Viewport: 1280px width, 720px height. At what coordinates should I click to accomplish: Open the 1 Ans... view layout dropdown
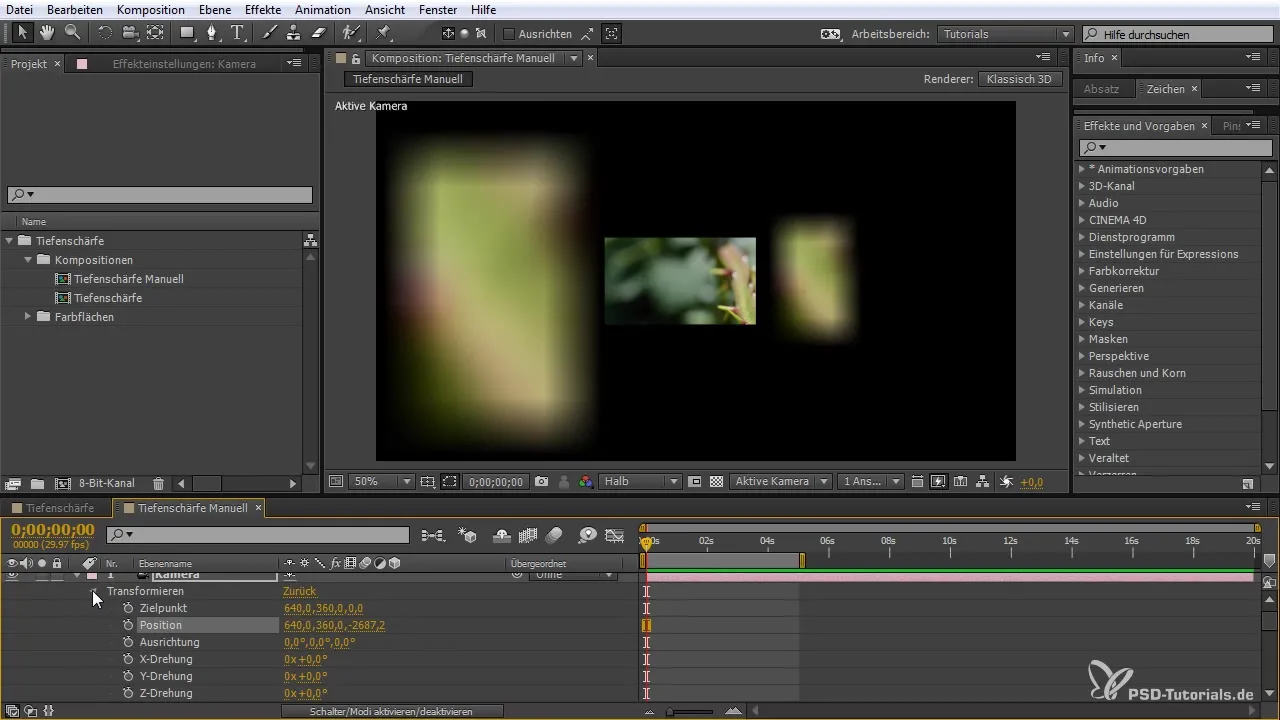coord(871,481)
